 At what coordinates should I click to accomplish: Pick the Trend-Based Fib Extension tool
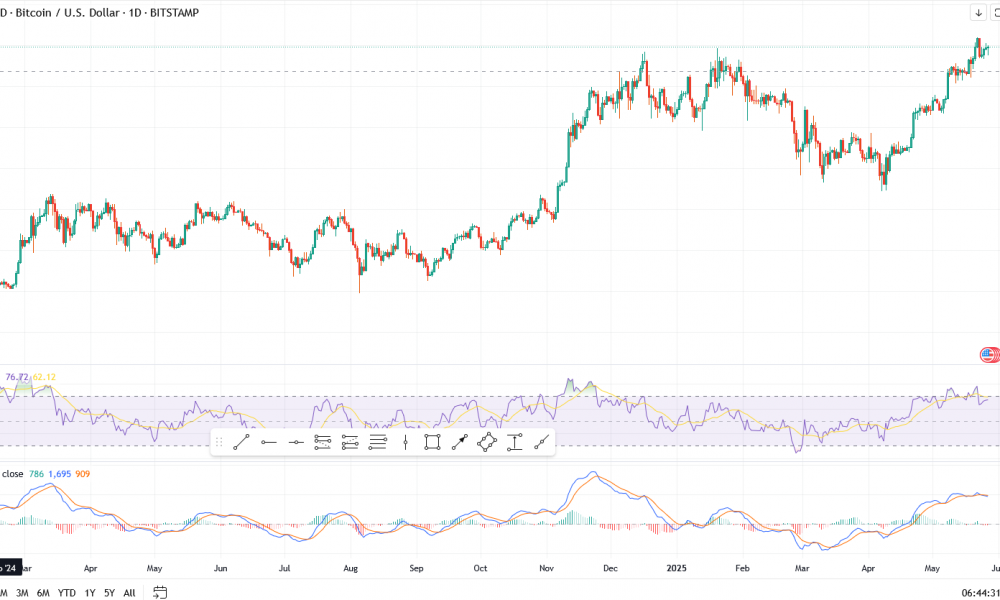(350, 442)
